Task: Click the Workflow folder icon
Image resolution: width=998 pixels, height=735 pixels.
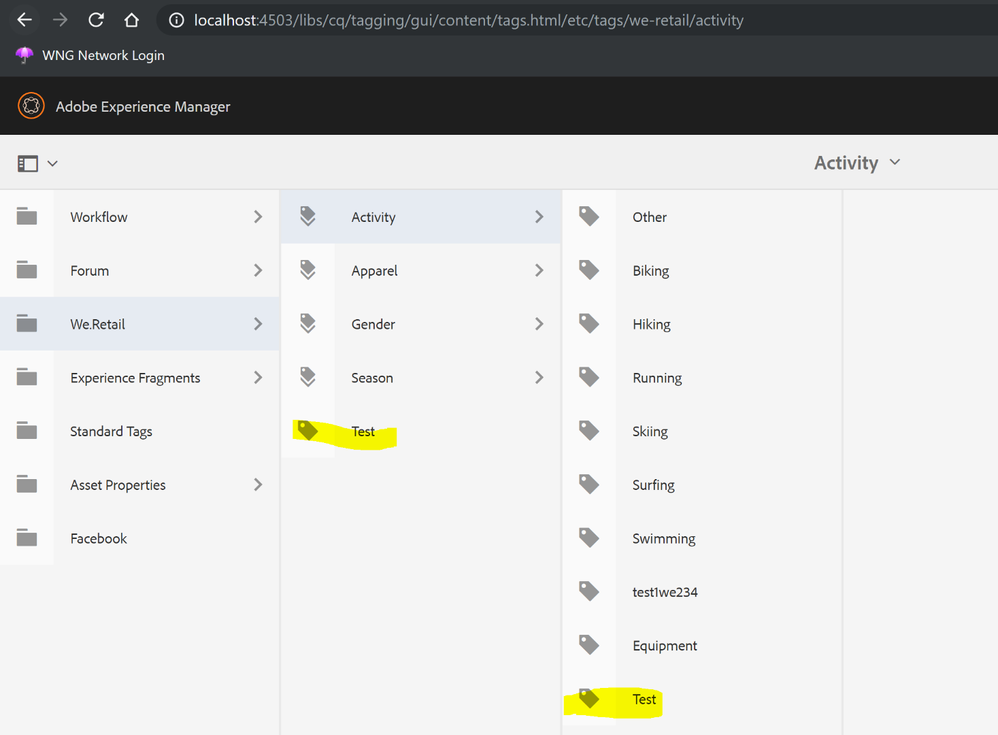Action: tap(27, 217)
